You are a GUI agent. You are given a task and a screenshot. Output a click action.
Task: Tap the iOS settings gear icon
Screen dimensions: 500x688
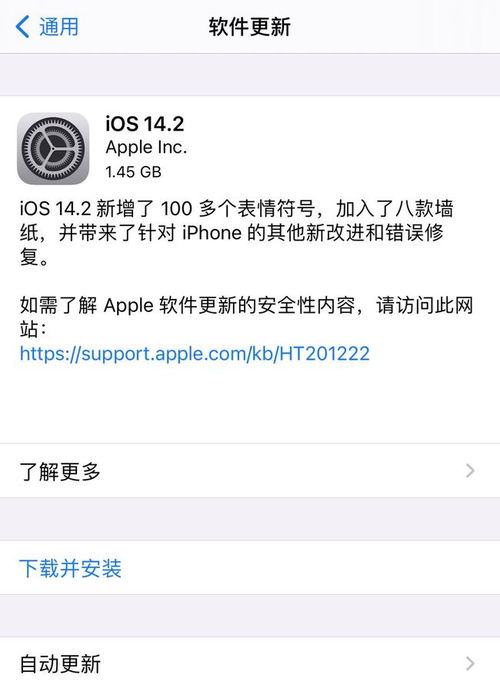(x=53, y=148)
